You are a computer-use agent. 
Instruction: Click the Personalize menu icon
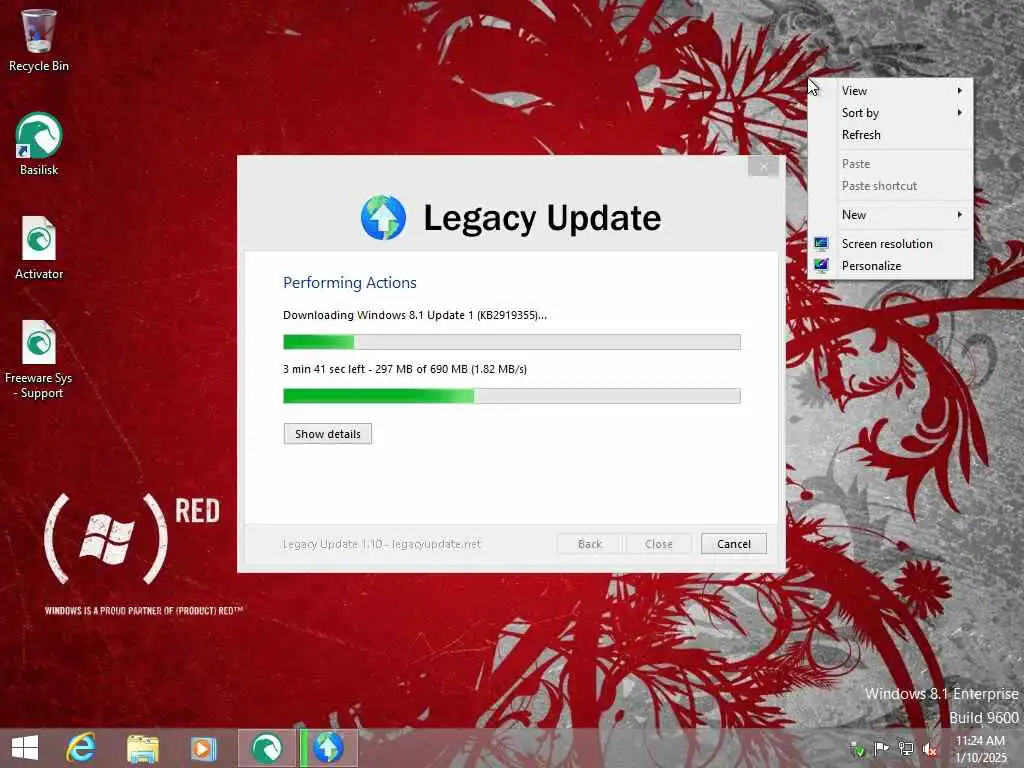click(822, 266)
